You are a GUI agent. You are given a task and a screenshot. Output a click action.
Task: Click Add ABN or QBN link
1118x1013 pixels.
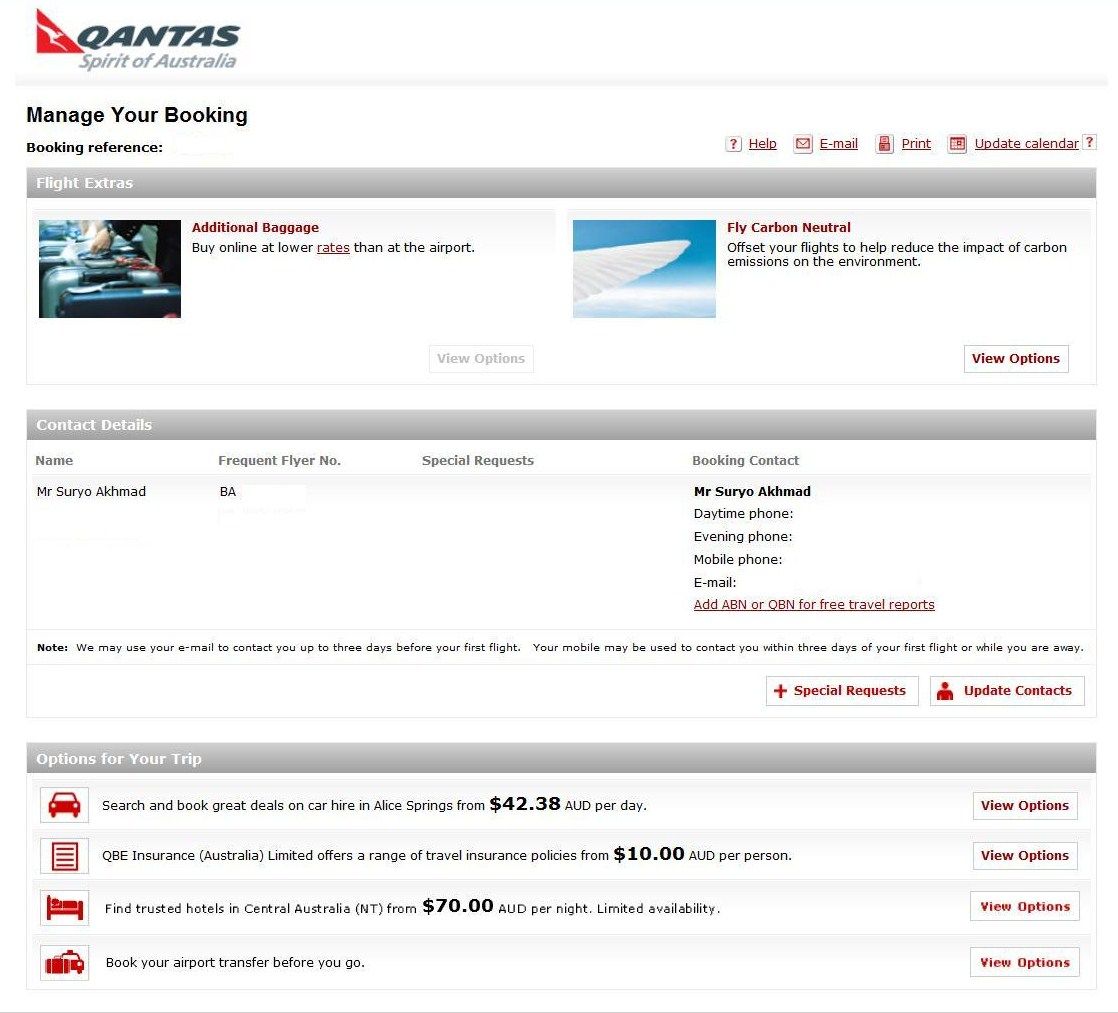click(814, 605)
